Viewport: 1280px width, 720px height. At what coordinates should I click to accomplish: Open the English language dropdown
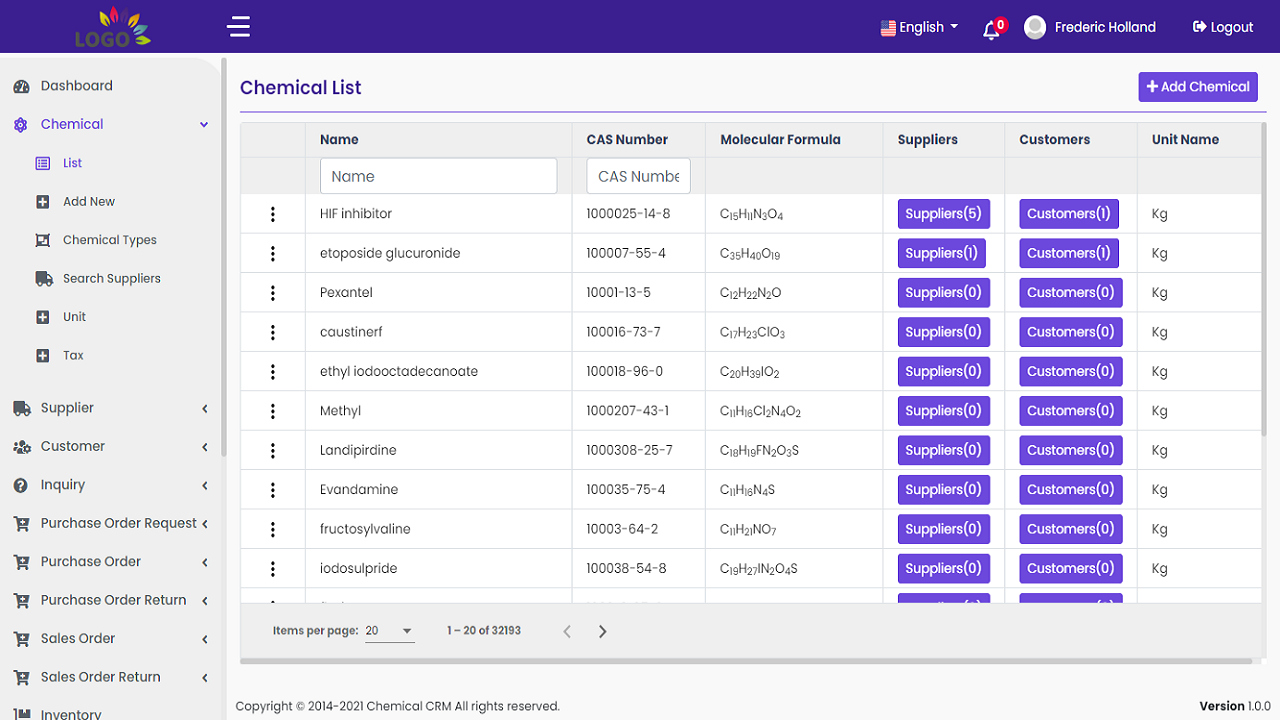click(x=919, y=27)
